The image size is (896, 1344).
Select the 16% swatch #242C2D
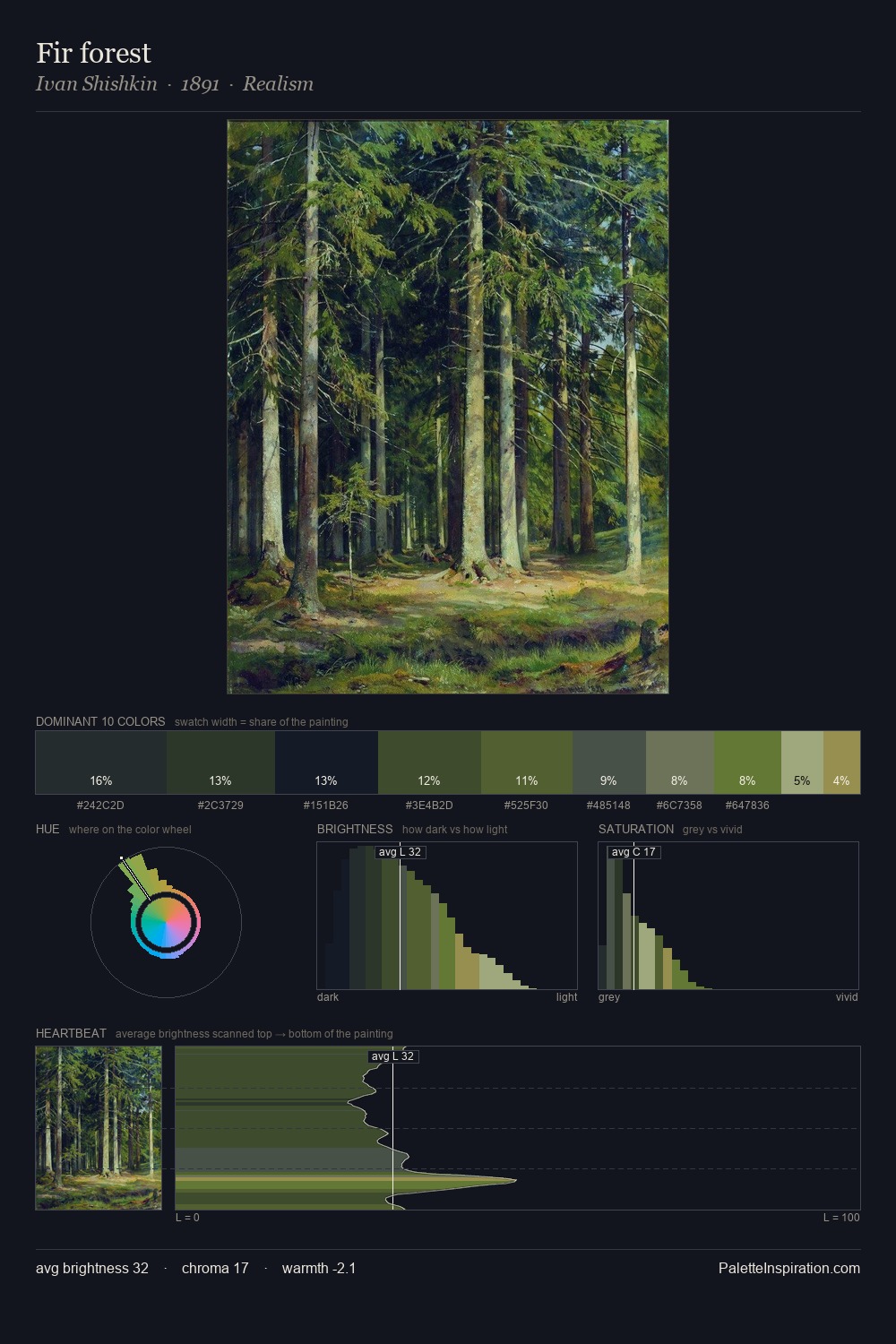(101, 762)
